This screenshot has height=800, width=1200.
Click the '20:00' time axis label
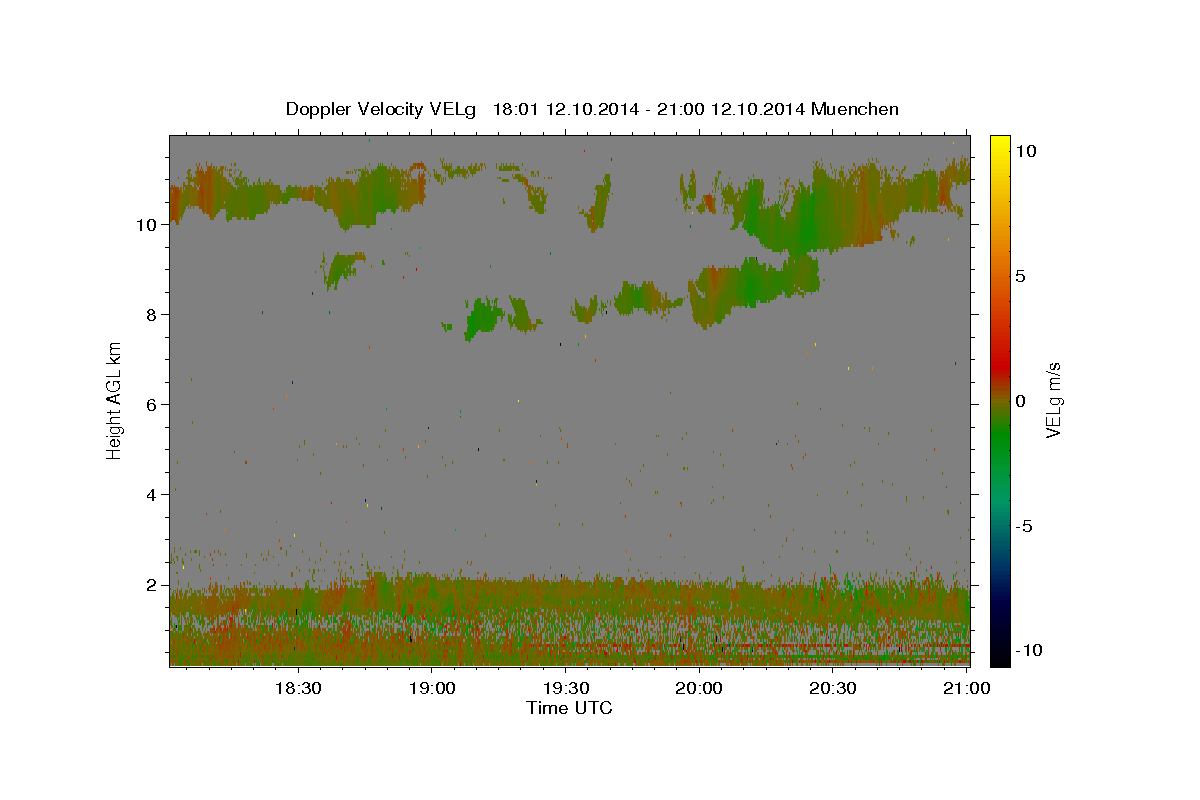(699, 689)
